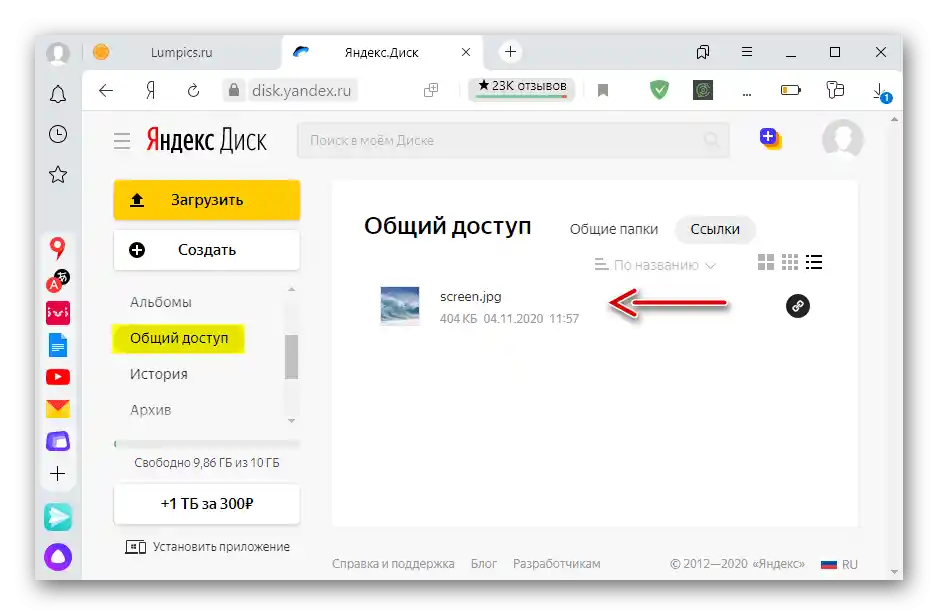Click the lock icon in address bar
This screenshot has width=938, height=615.
tap(234, 90)
